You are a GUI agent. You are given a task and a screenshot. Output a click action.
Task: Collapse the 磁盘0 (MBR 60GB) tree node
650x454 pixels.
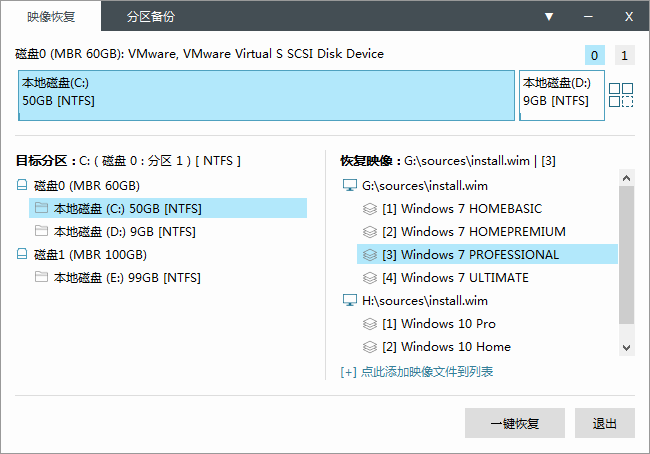[22, 185]
